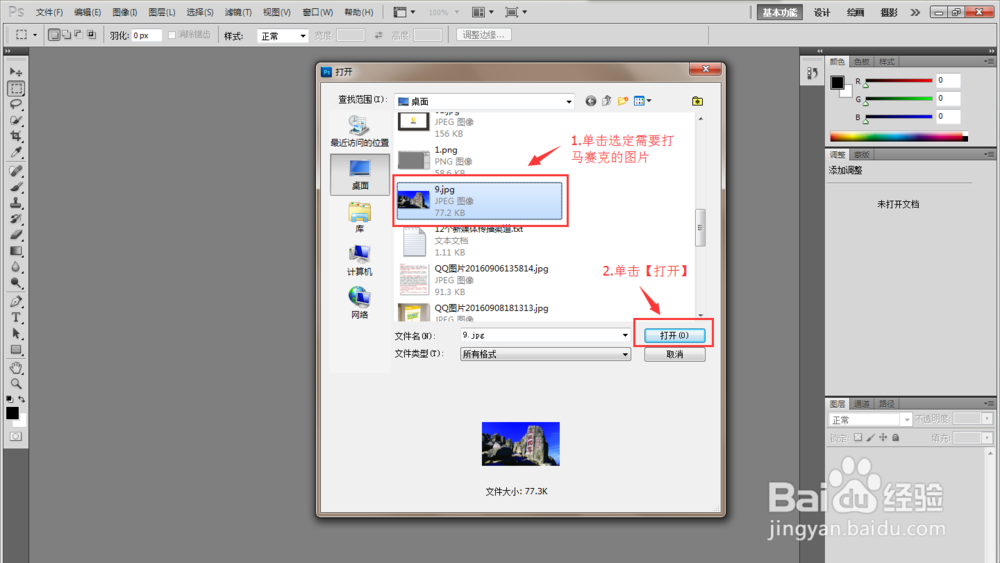Open 计算机 location in dialog sidebar
The image size is (1000, 563).
[x=360, y=260]
